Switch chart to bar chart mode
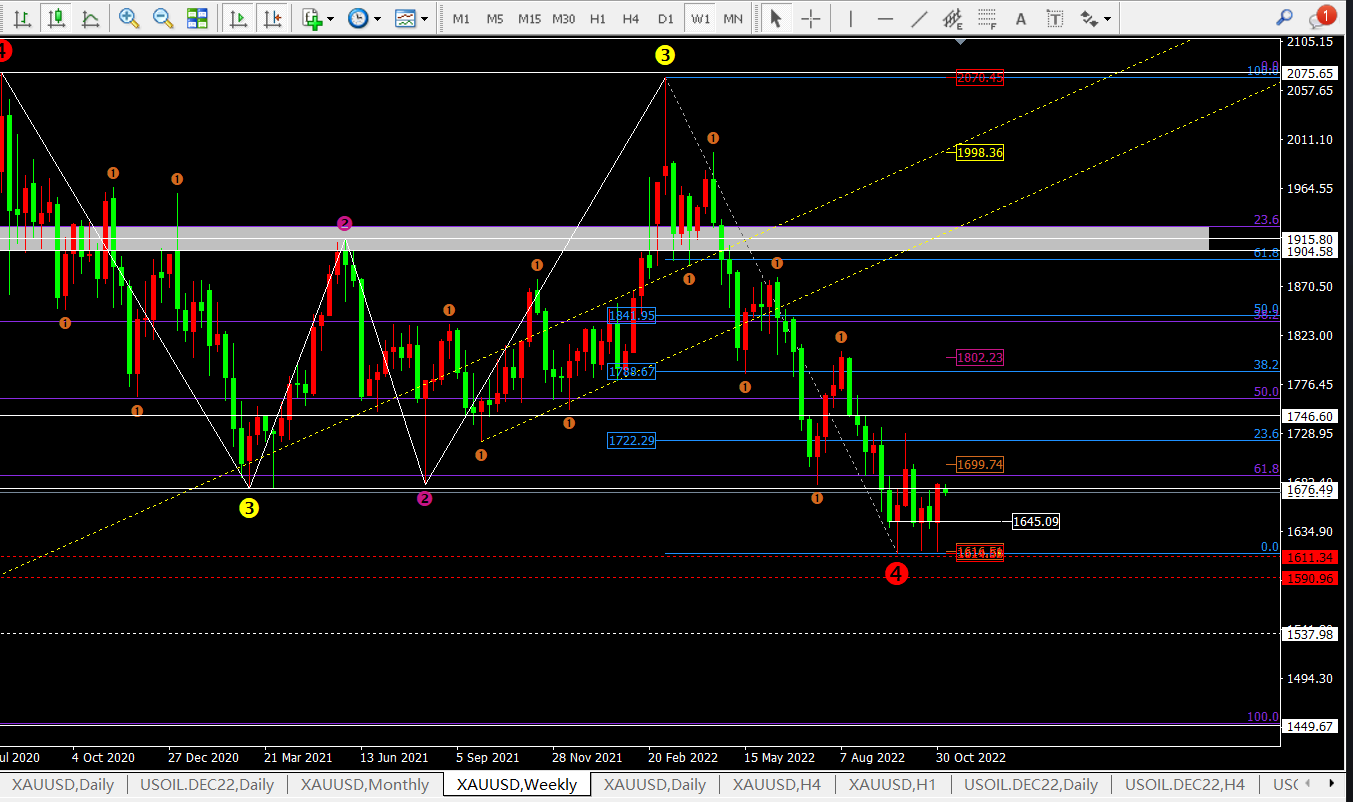Screen dimensions: 1353x802 point(22,18)
